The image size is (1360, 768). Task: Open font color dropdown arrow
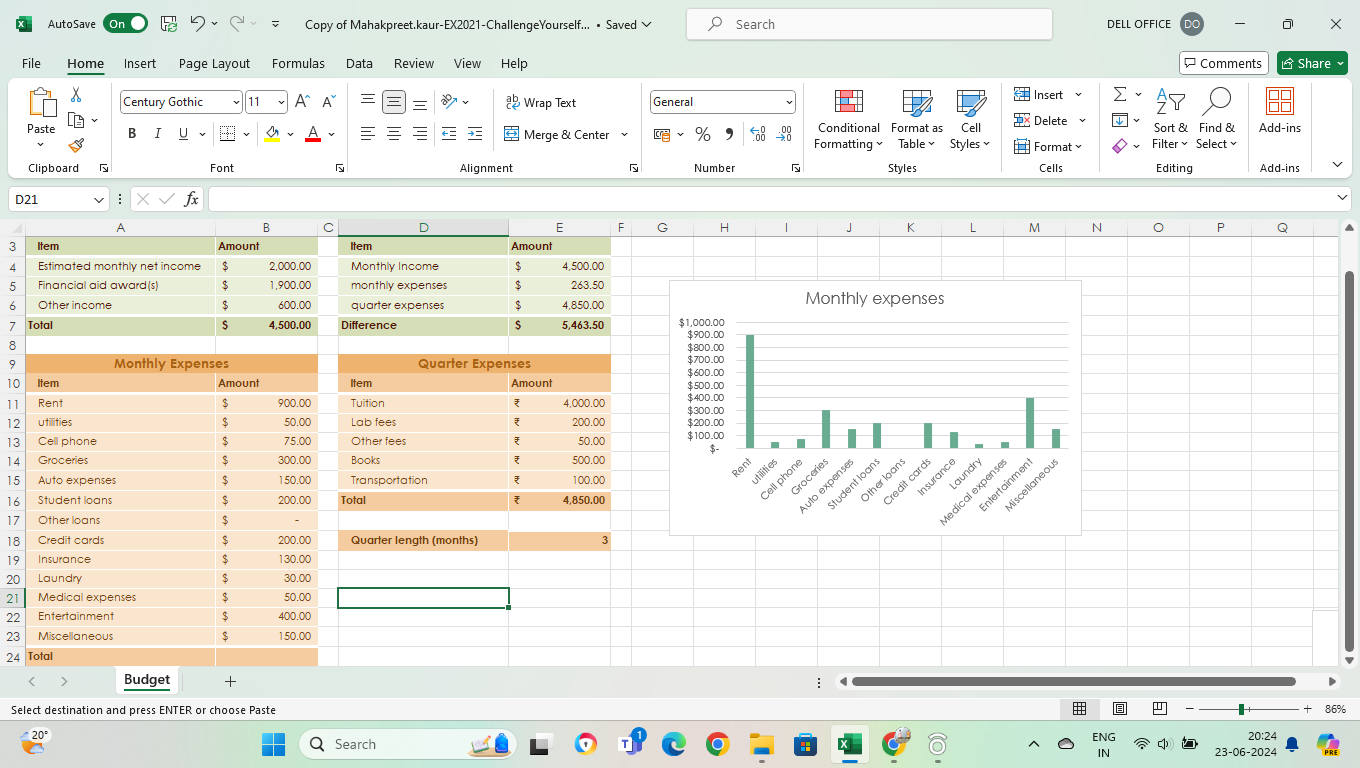tap(331, 134)
